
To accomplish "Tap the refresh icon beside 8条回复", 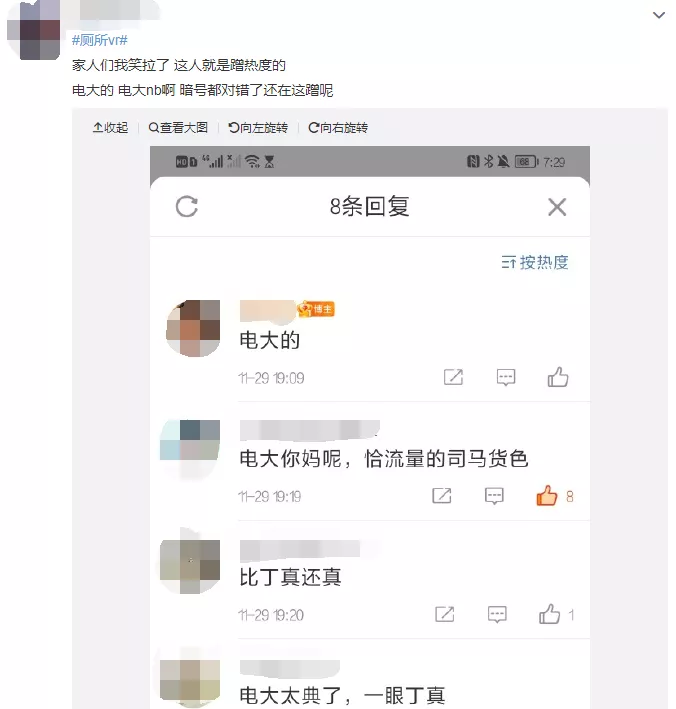I will [x=187, y=207].
